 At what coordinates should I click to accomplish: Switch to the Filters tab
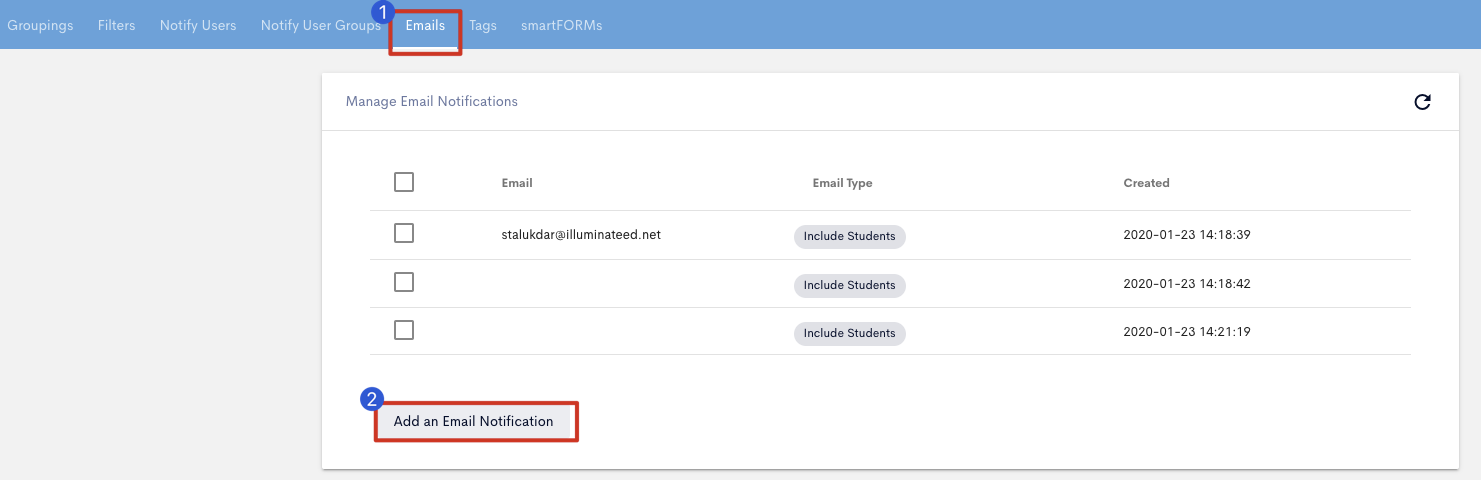coord(117,25)
